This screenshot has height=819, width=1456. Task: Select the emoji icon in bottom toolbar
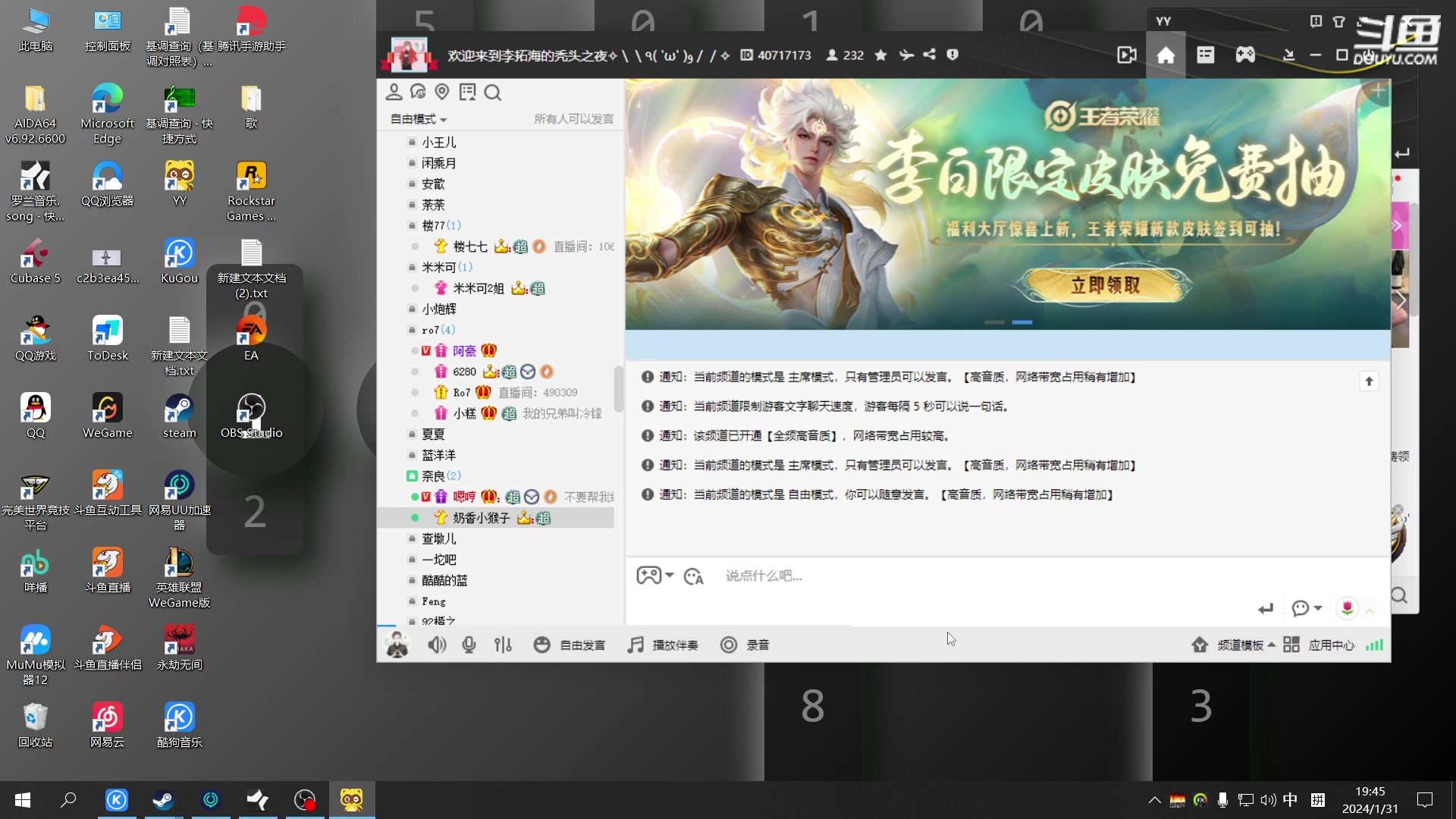541,645
